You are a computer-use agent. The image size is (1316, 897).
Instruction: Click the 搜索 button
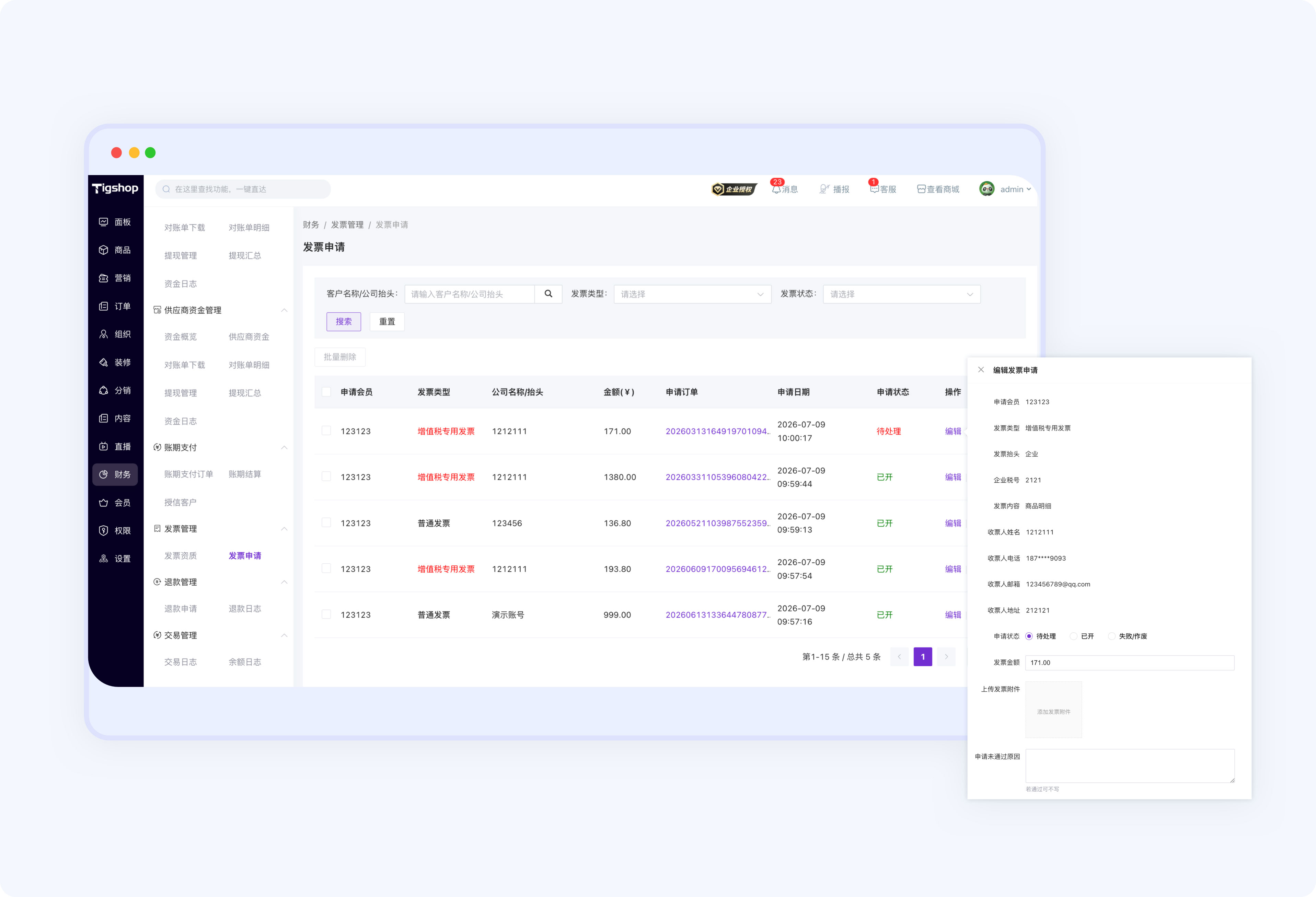point(344,322)
